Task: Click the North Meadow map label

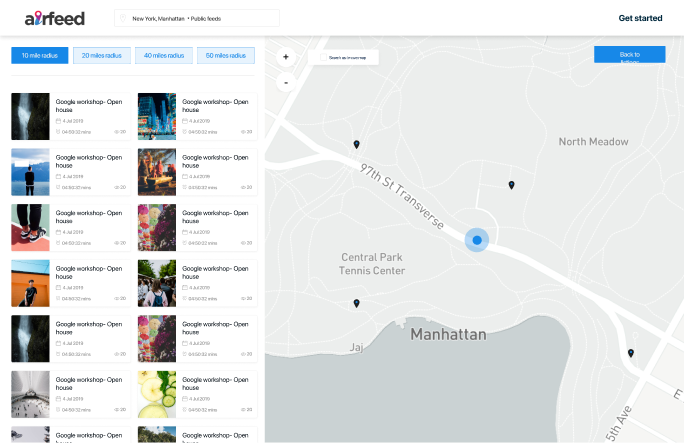Action: [593, 142]
